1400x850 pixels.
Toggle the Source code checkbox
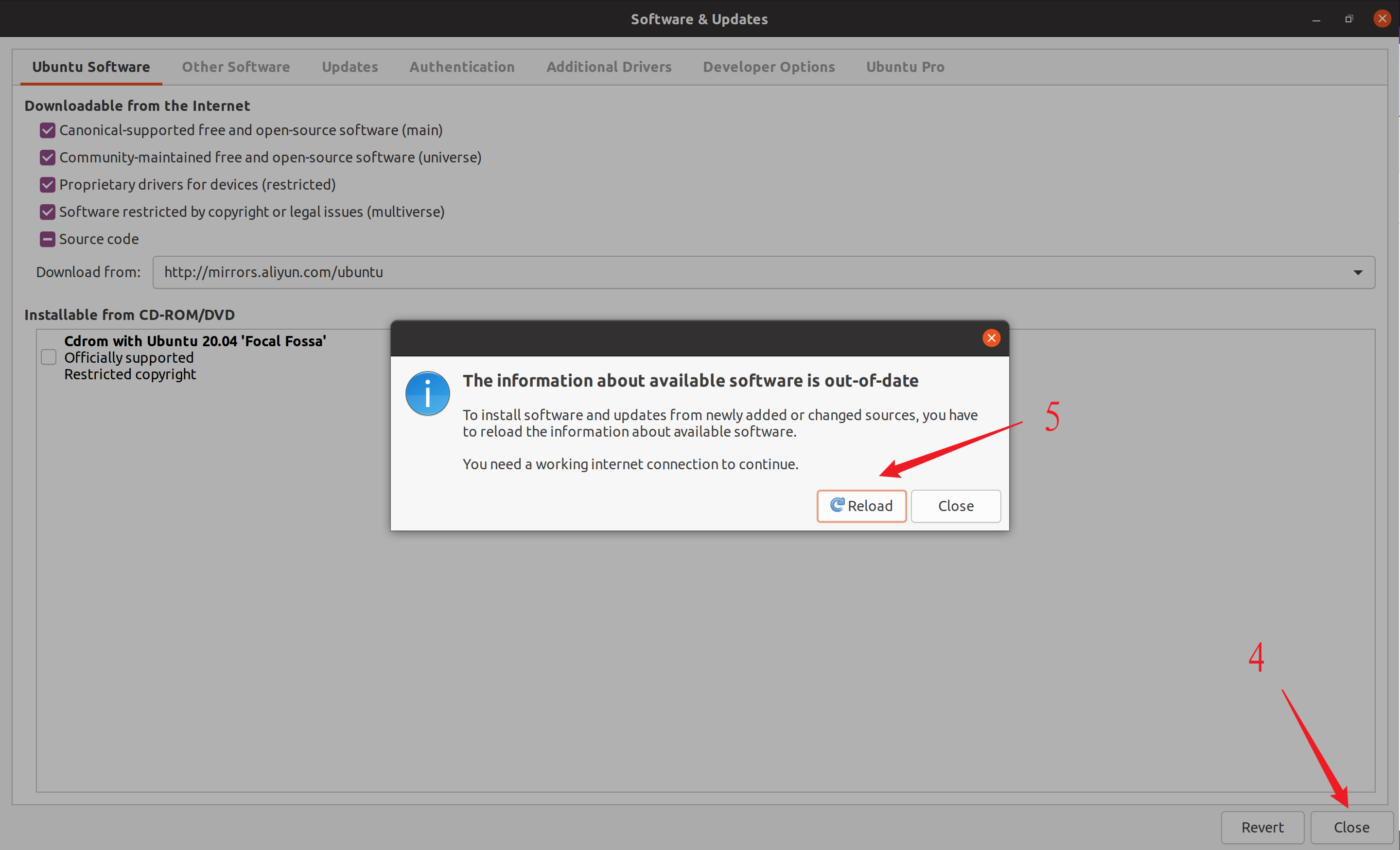pos(46,238)
